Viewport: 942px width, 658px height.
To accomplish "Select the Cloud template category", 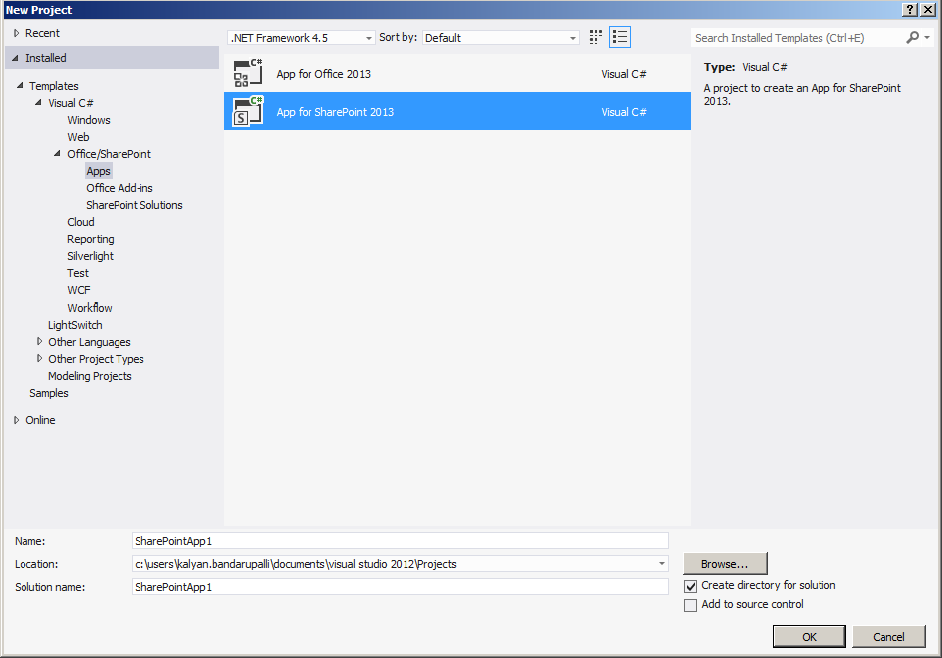I will coord(81,222).
